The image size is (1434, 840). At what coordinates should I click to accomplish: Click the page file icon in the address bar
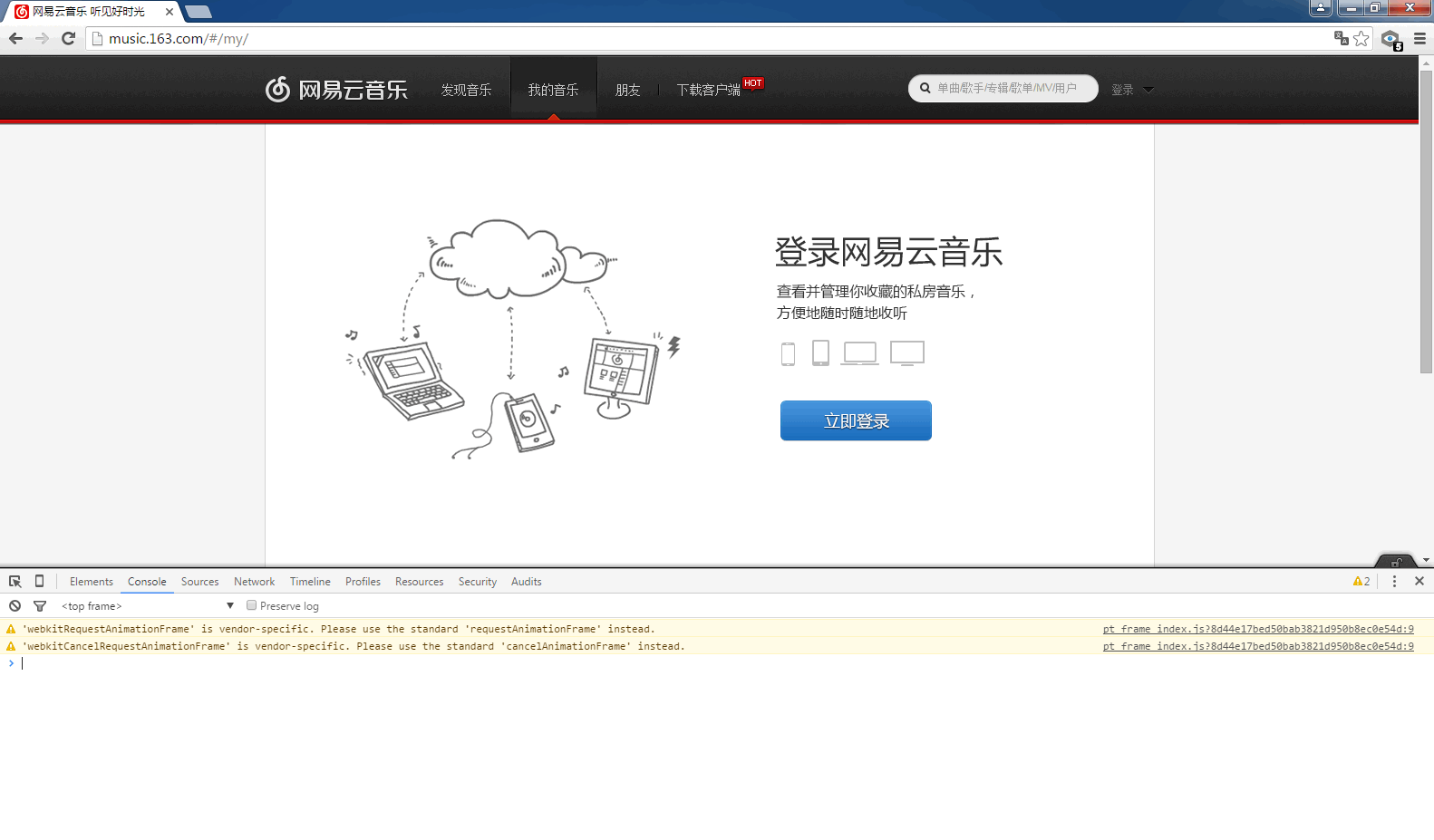[x=97, y=39]
